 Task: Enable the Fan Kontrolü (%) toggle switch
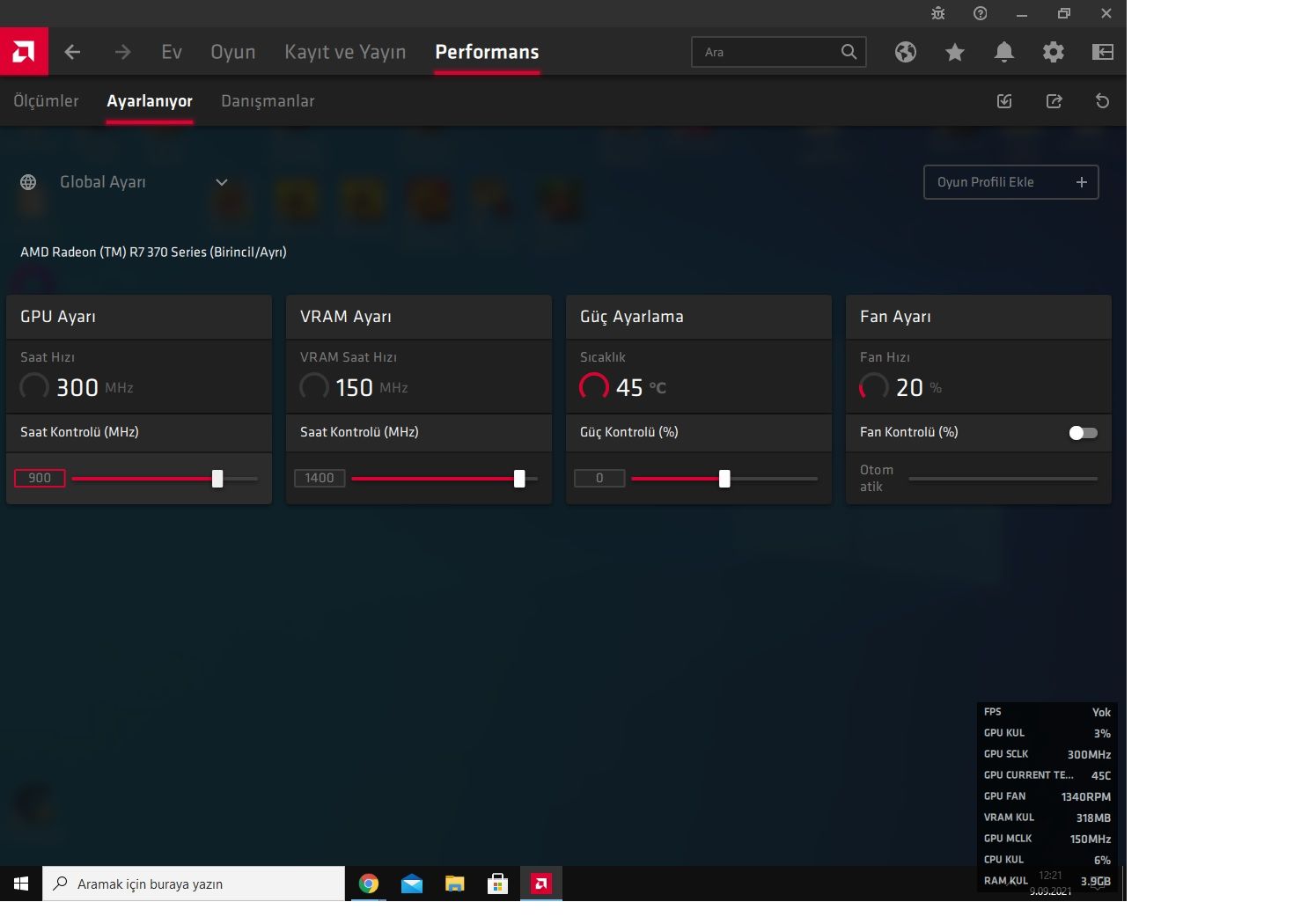[1083, 433]
